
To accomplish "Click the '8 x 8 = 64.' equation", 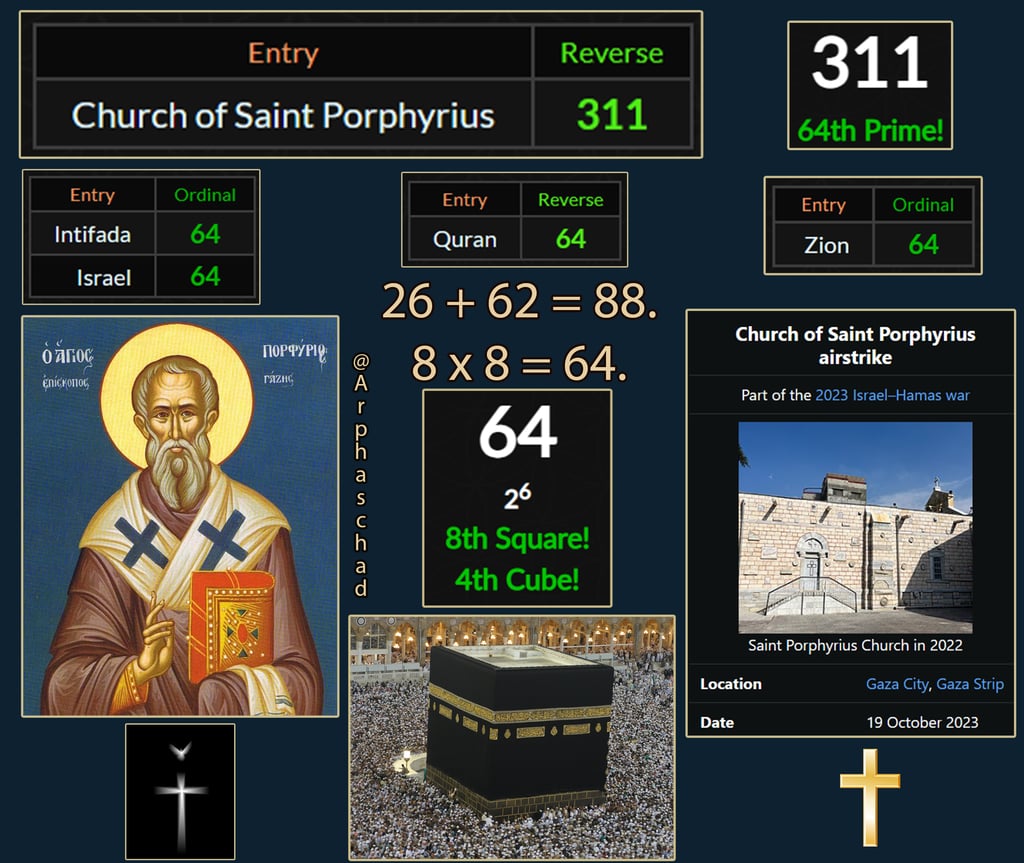I will [x=519, y=363].
